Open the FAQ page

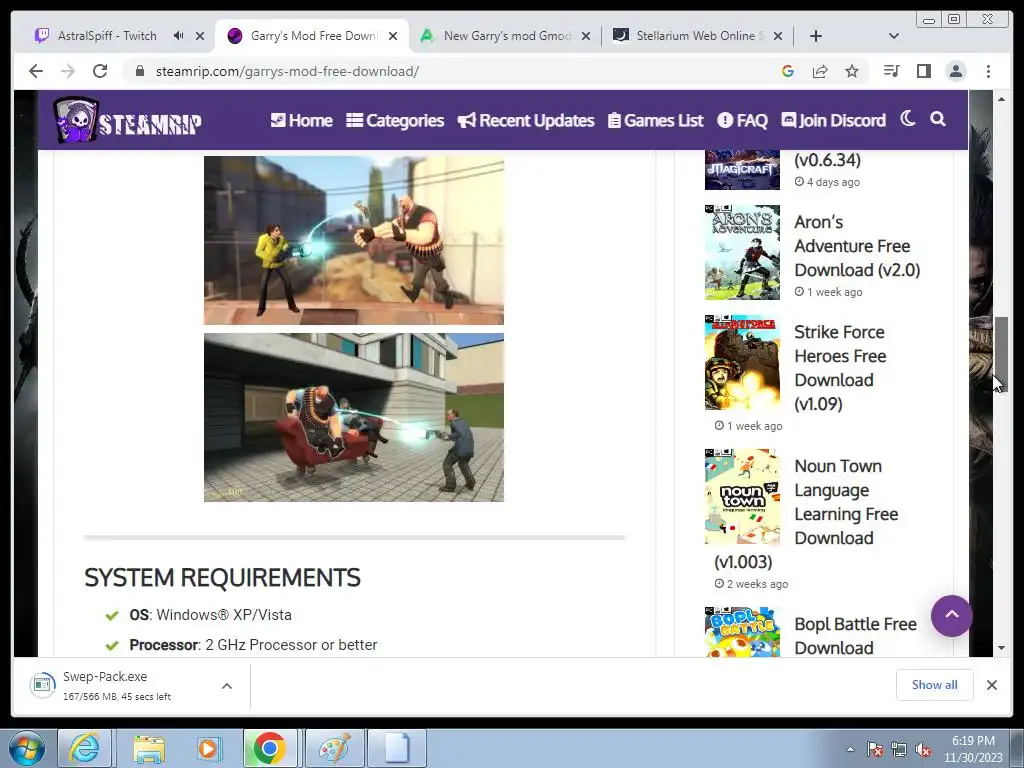(x=743, y=120)
